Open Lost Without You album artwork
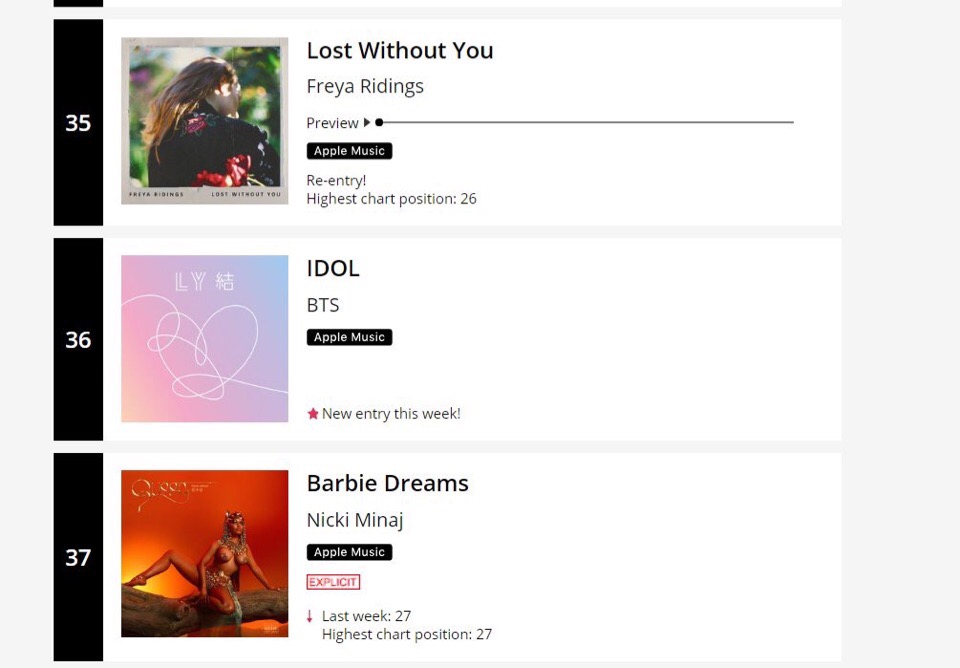This screenshot has width=960, height=668. click(205, 121)
